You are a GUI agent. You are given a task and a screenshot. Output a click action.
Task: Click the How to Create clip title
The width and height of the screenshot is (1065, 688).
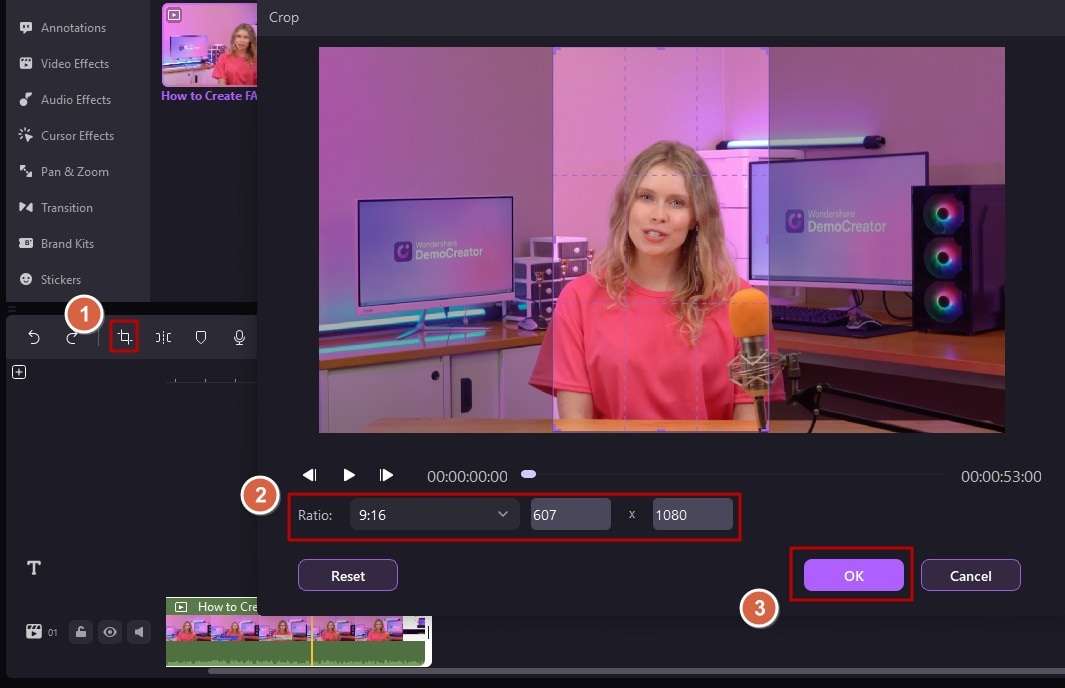[x=209, y=96]
